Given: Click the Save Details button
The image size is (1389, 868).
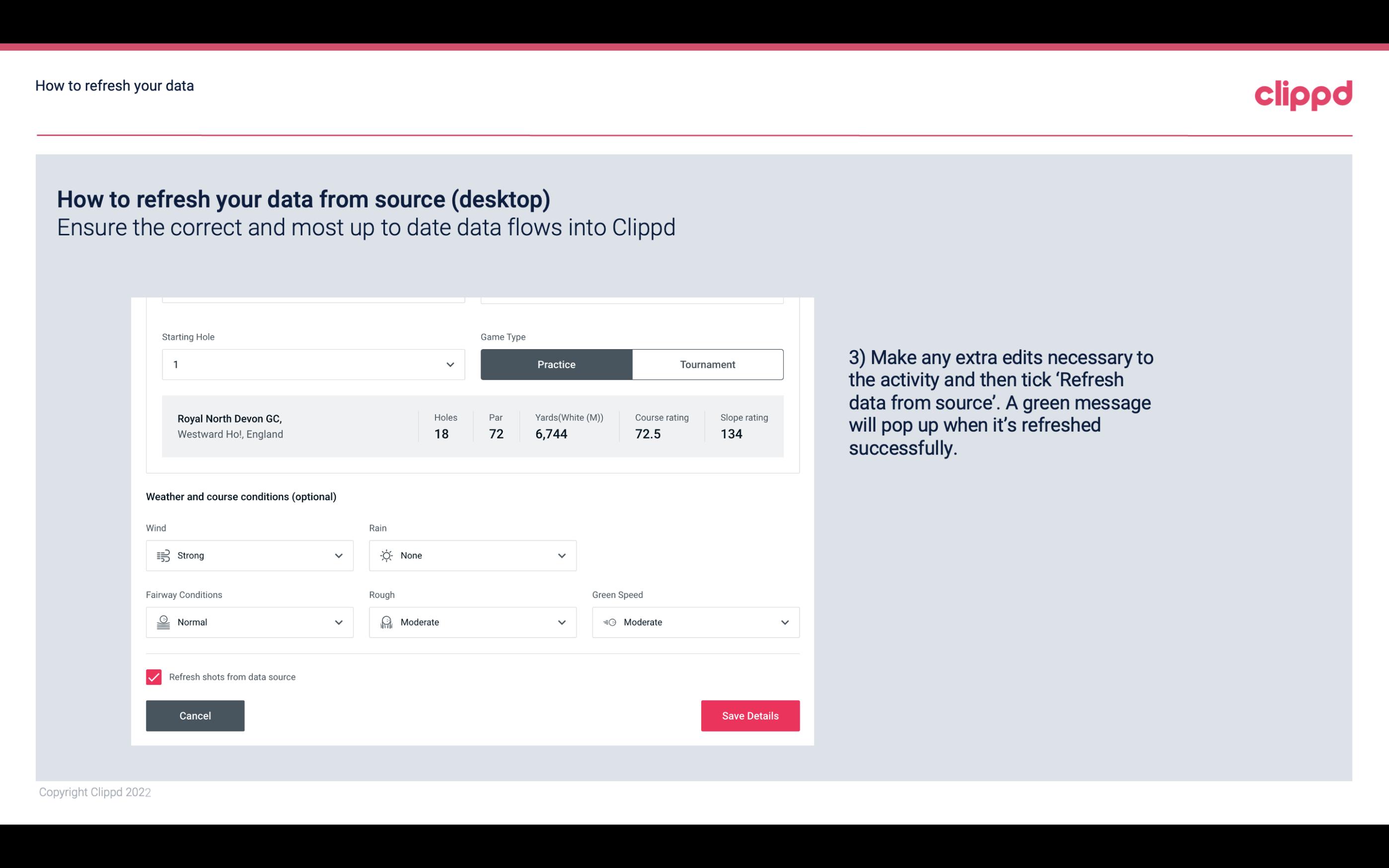Looking at the screenshot, I should point(750,715).
